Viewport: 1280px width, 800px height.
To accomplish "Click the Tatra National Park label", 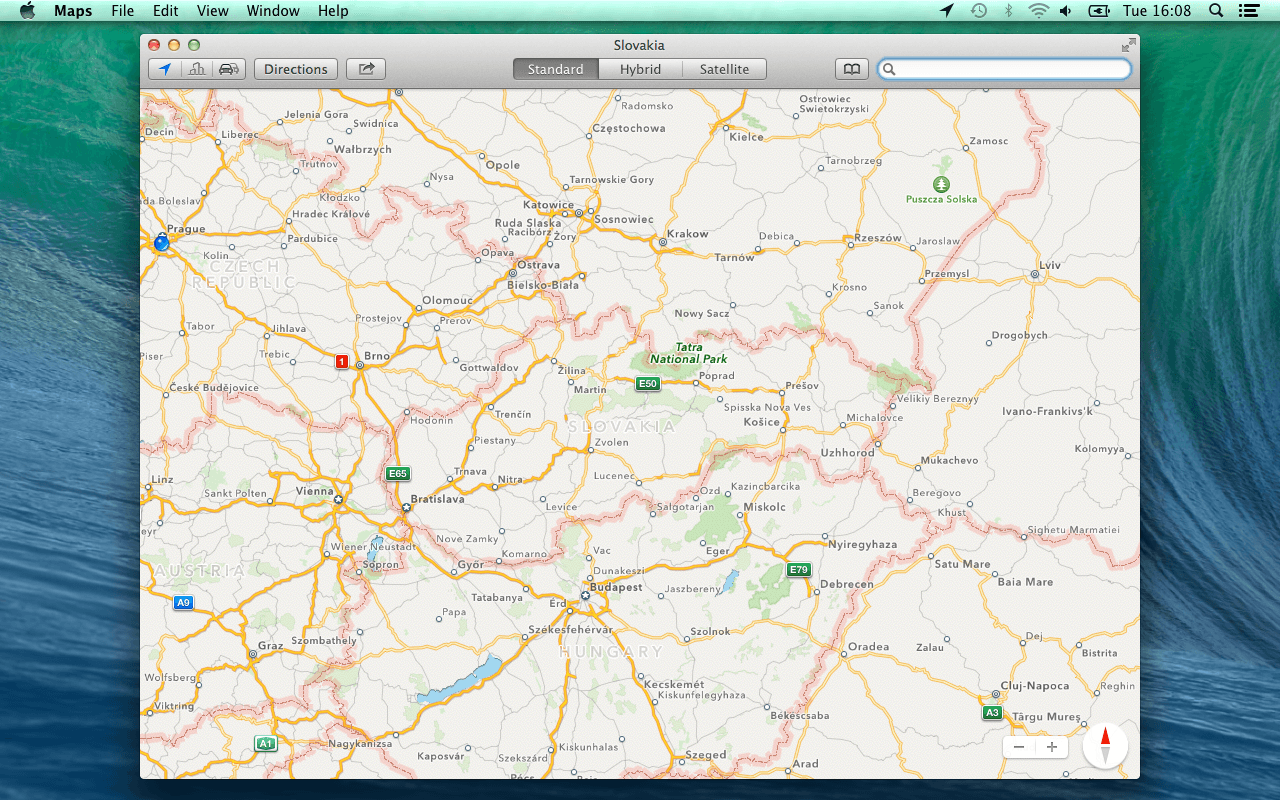I will (689, 353).
